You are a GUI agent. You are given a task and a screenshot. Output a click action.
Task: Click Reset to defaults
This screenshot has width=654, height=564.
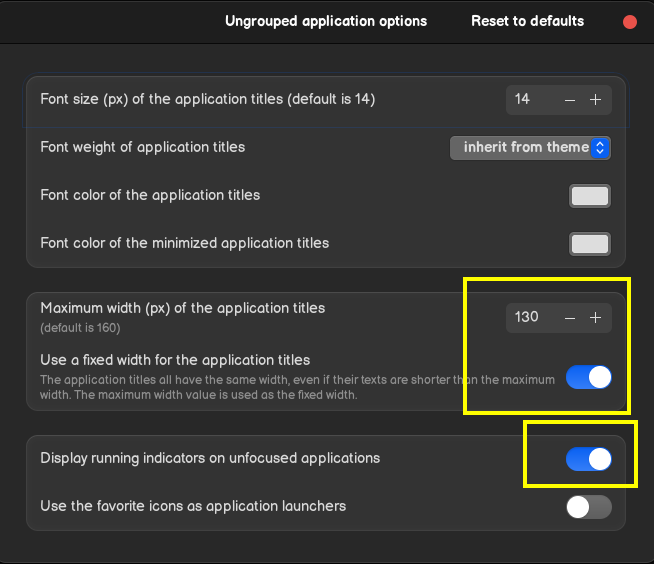527,21
